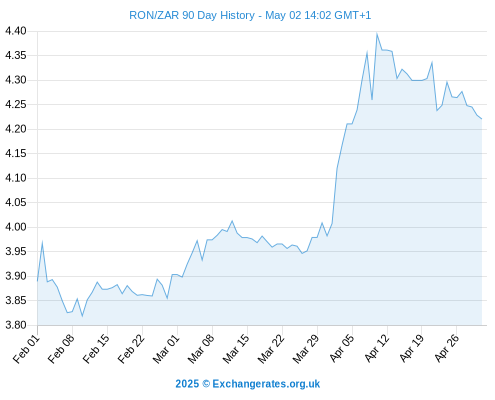Click the highest peak of the rate line

(x=377, y=34)
